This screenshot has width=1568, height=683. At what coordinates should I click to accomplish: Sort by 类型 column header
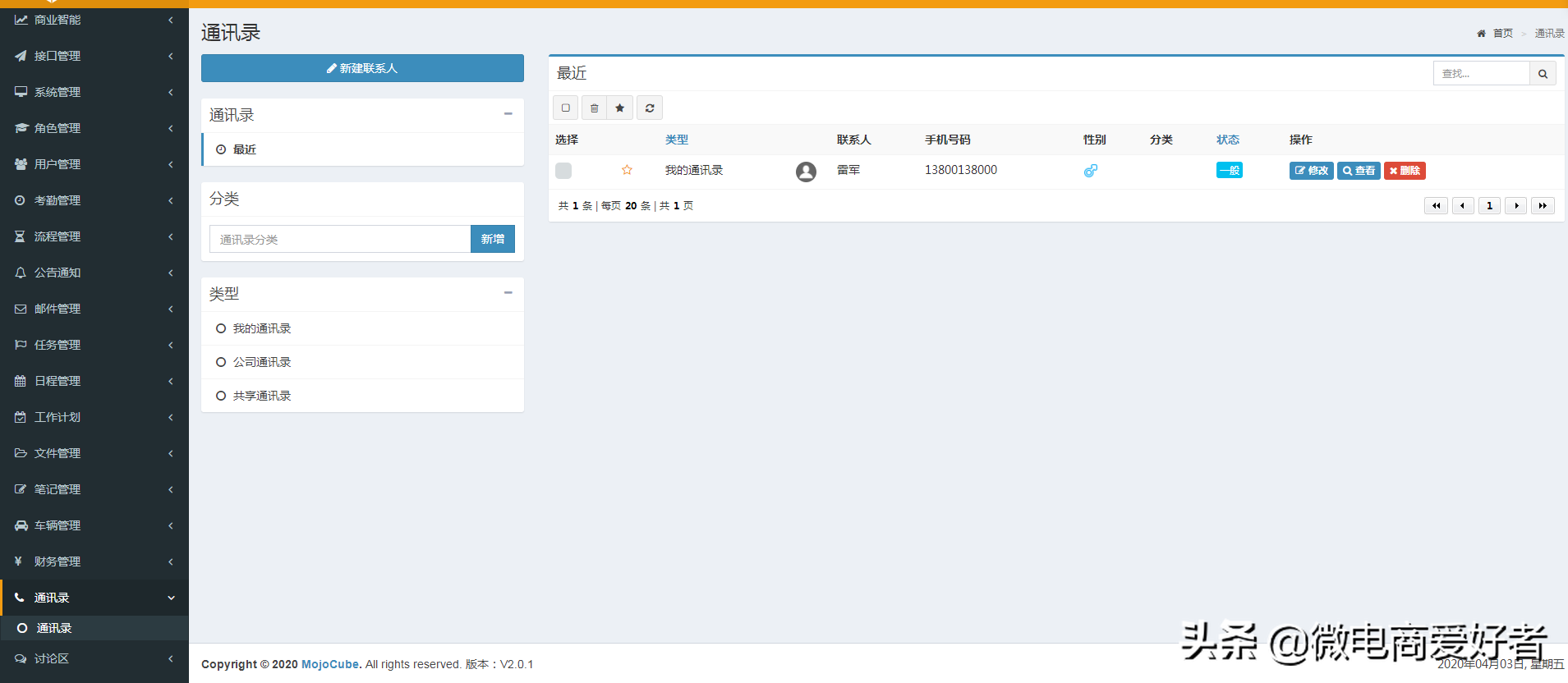click(x=677, y=140)
